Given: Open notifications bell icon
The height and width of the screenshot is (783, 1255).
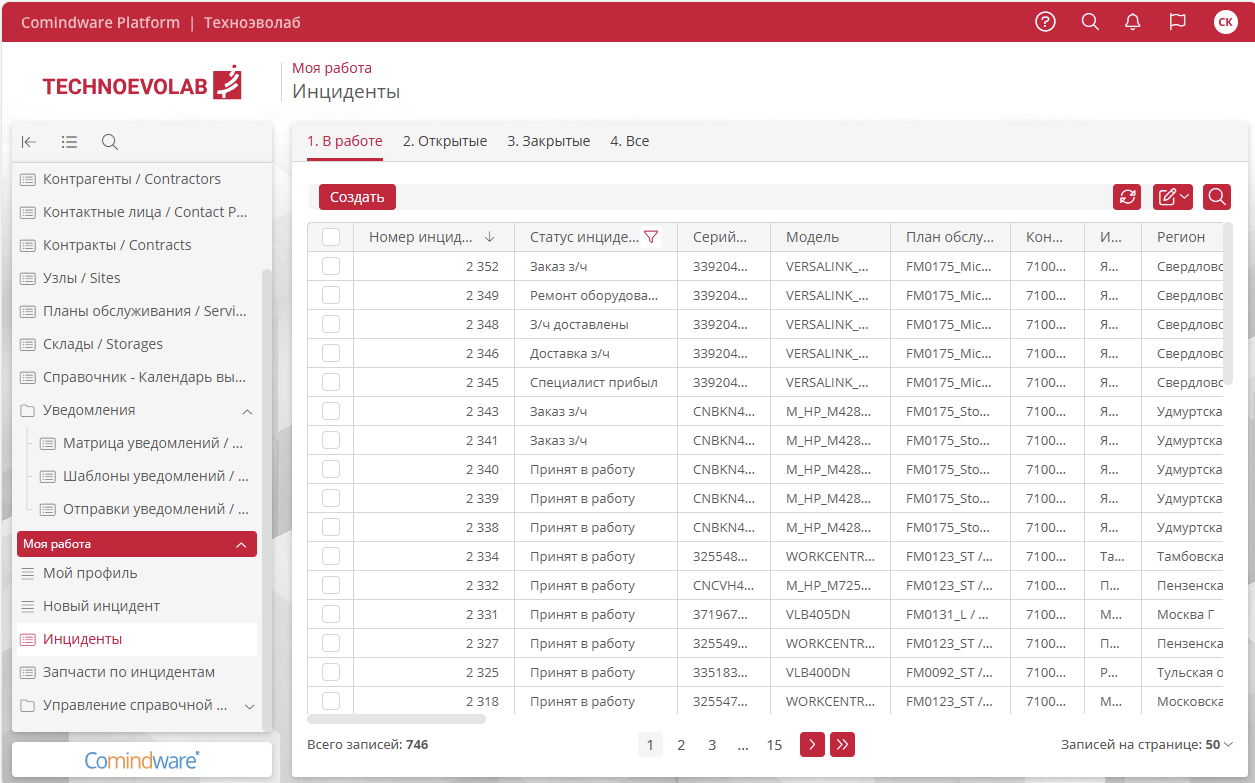Looking at the screenshot, I should tap(1133, 22).
